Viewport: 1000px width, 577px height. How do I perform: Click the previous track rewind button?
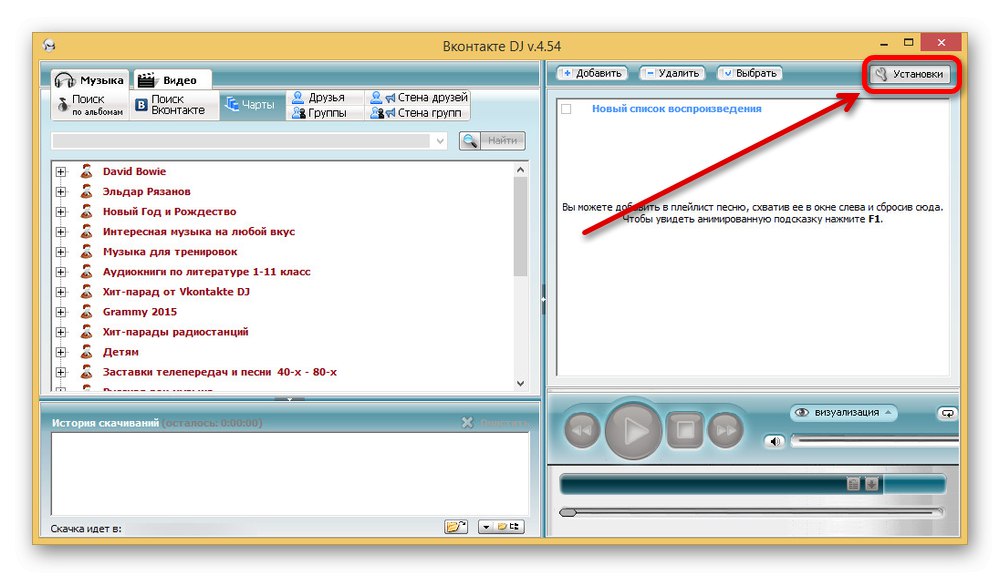click(582, 430)
